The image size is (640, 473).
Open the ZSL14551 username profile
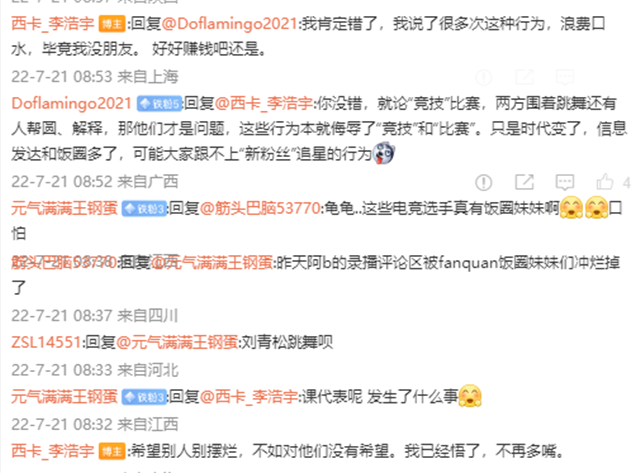(x=46, y=342)
